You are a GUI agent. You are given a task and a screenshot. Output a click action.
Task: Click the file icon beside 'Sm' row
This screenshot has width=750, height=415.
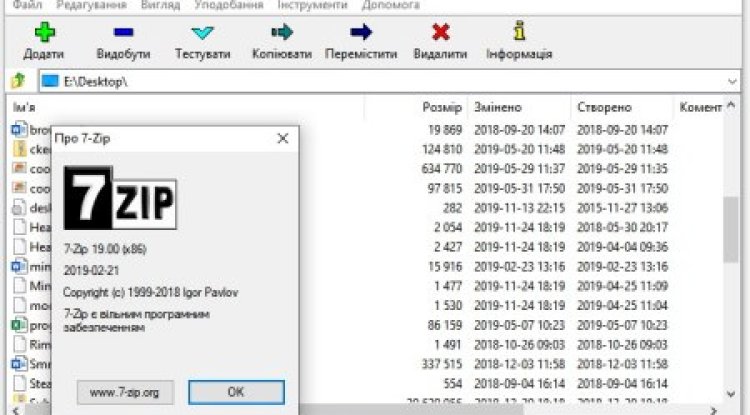point(19,364)
